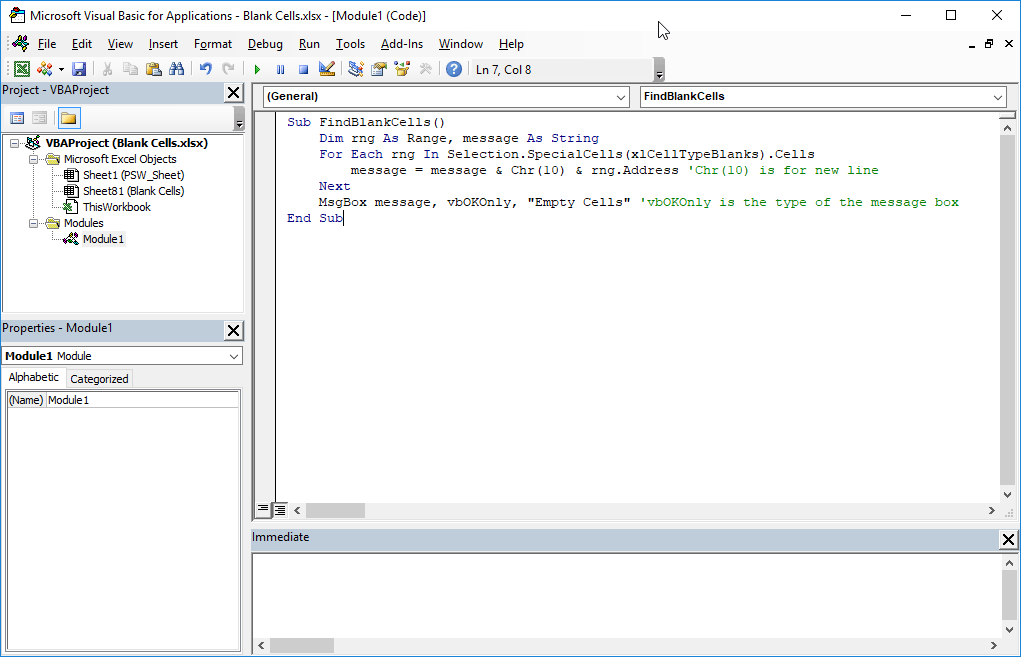Click the Immediate window horizontal scrollbar thumb
Image resolution: width=1021 pixels, height=657 pixels.
pyautogui.click(x=301, y=645)
